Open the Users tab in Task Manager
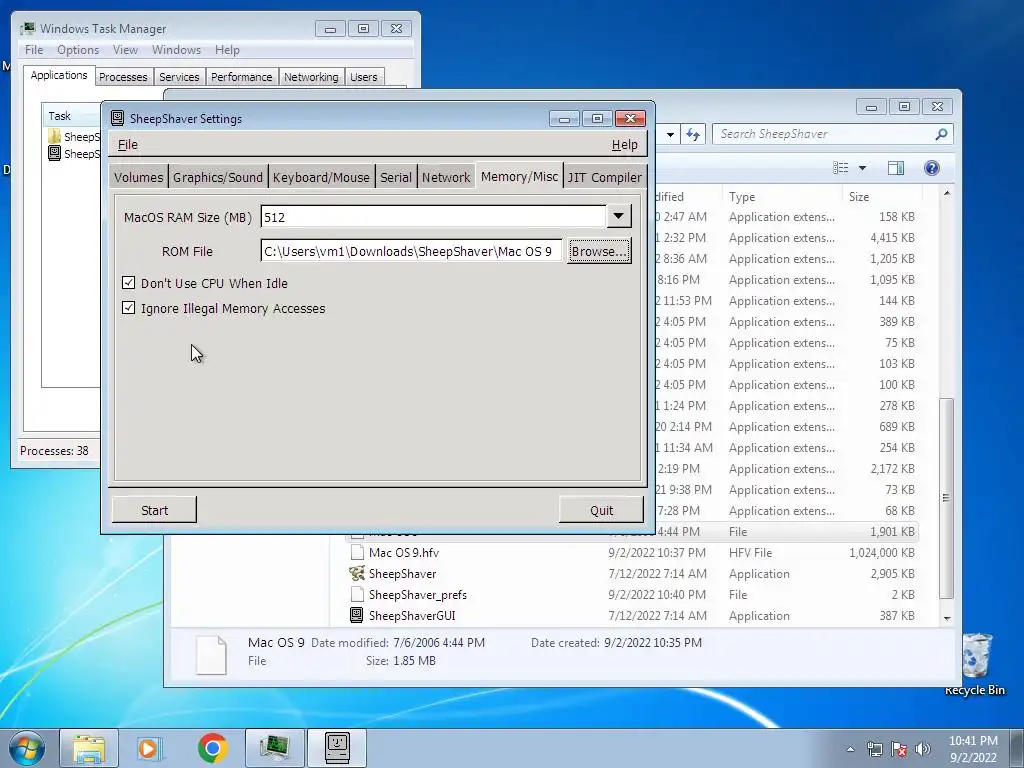The height and width of the screenshot is (768, 1024). tap(363, 77)
